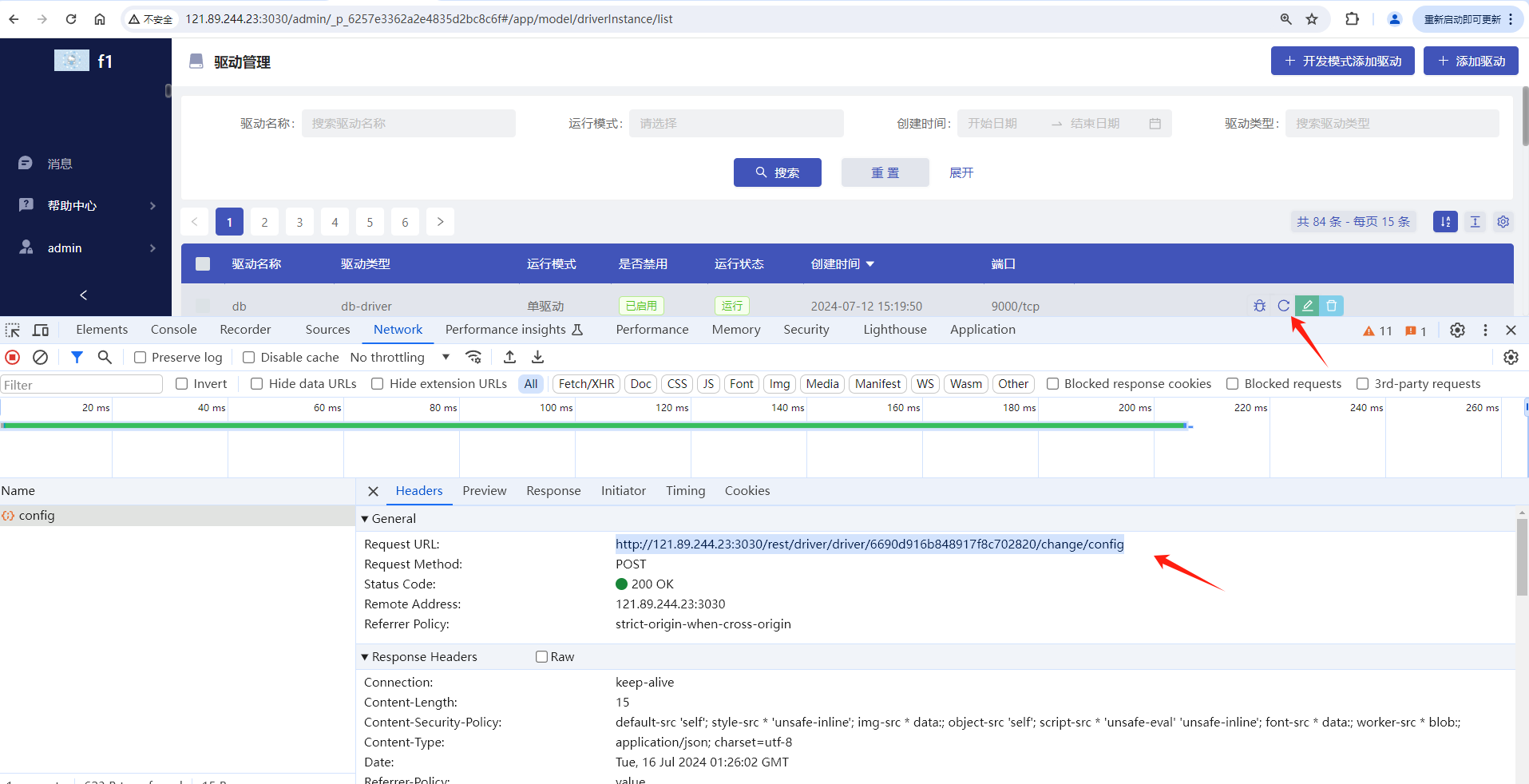Export HAR file download icon
The width and height of the screenshot is (1529, 784).
click(537, 357)
